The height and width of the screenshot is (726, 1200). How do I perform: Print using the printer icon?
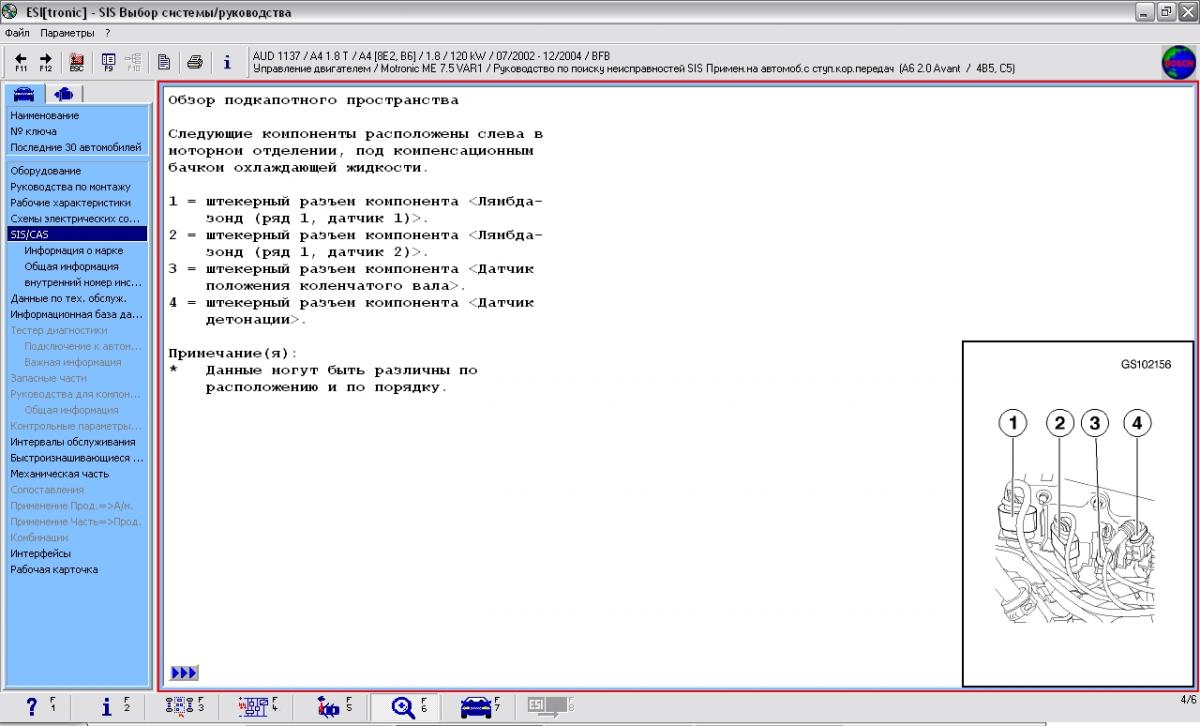click(195, 62)
